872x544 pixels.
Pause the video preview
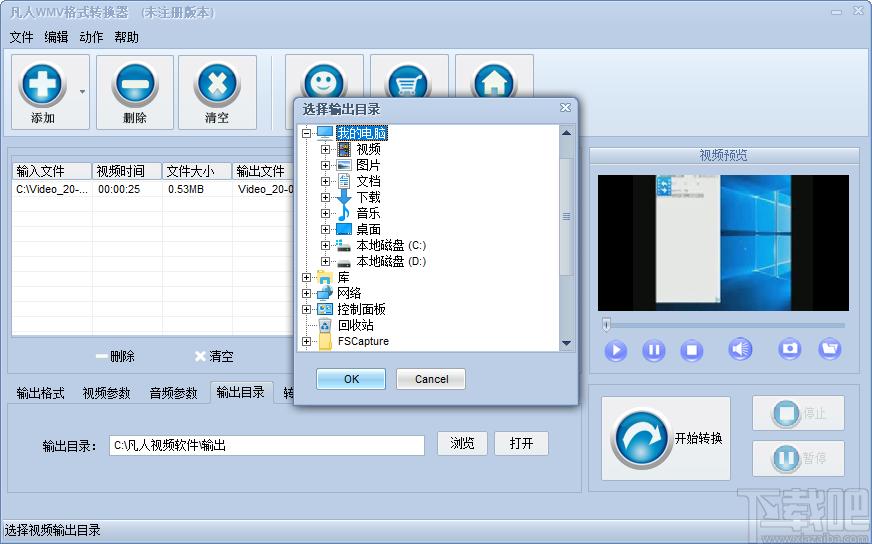click(653, 350)
